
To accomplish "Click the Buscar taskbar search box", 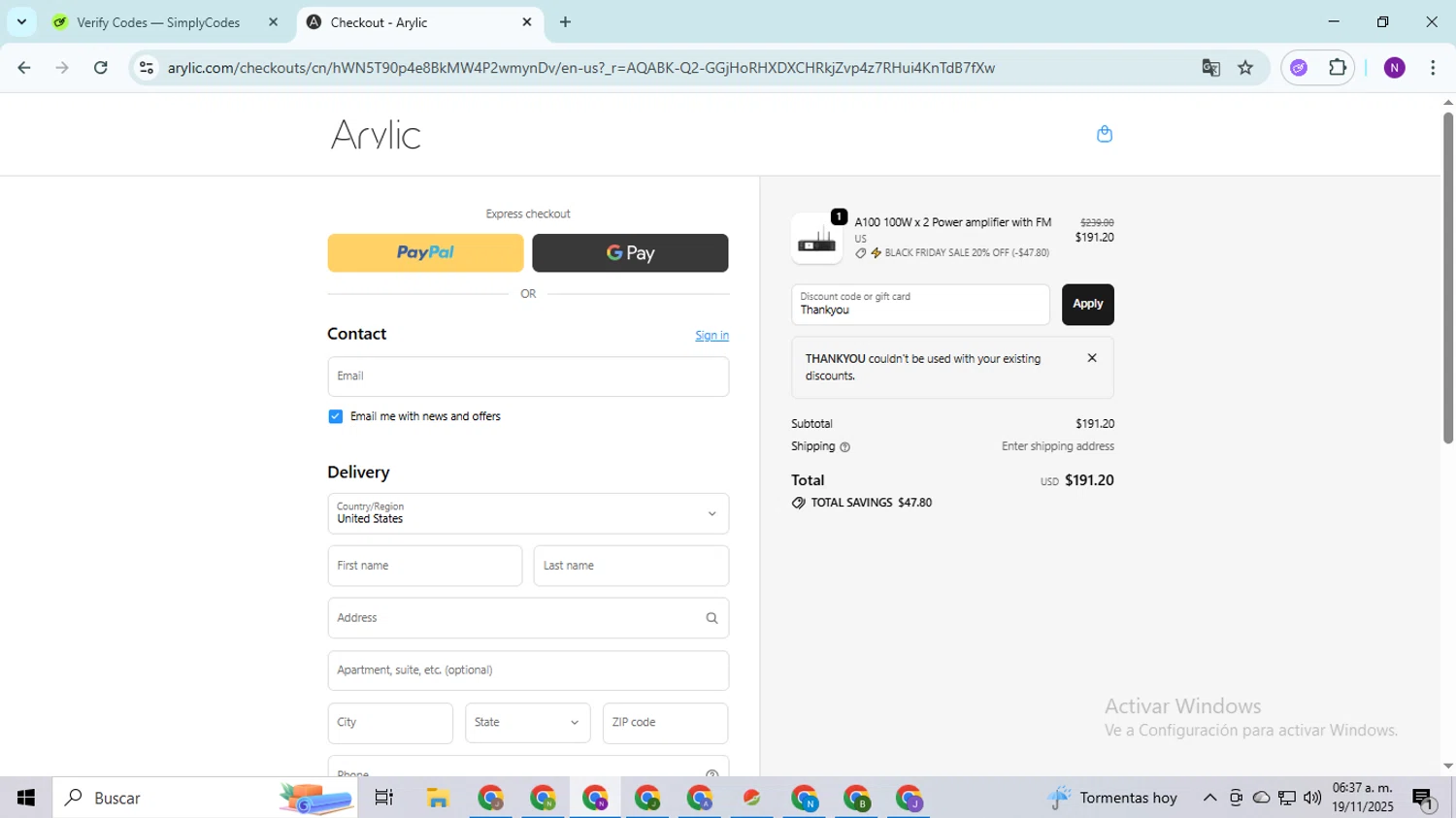I will (x=205, y=798).
